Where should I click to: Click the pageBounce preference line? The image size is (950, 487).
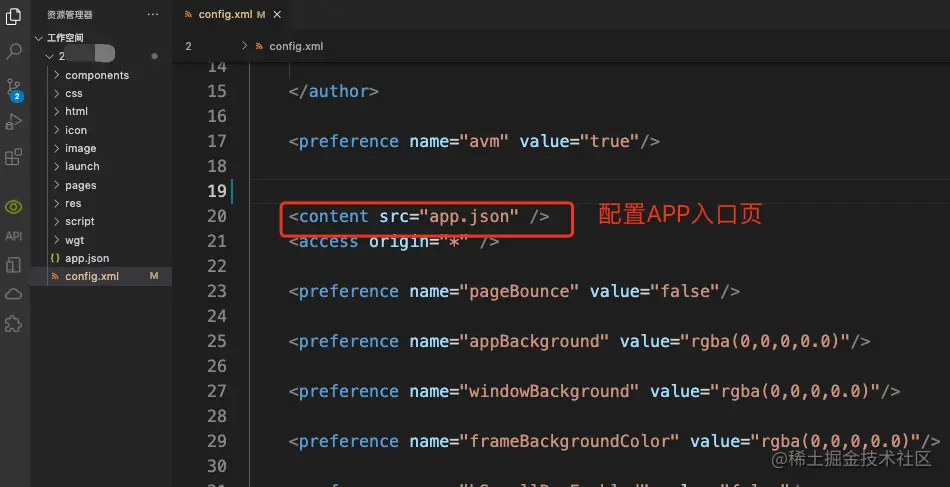(514, 291)
